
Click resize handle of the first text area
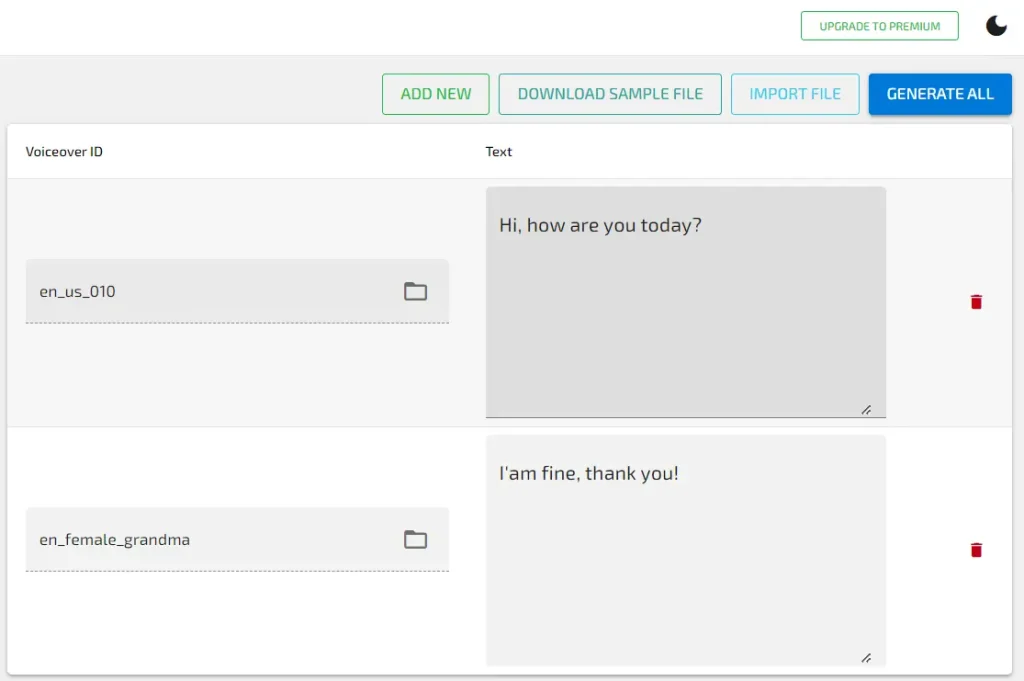pyautogui.click(x=866, y=409)
